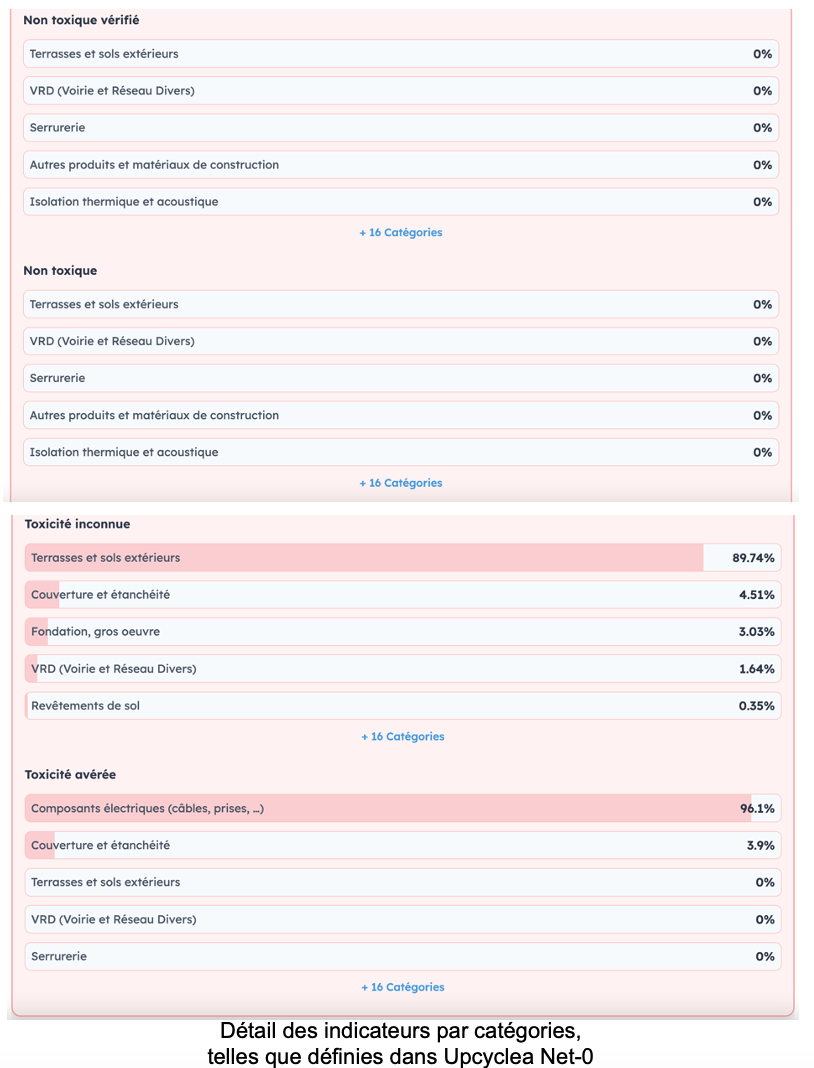Viewport: 814px width, 1068px height.
Task: Select Isolation thermique row under Non toxique vérifié
Action: coord(401,202)
